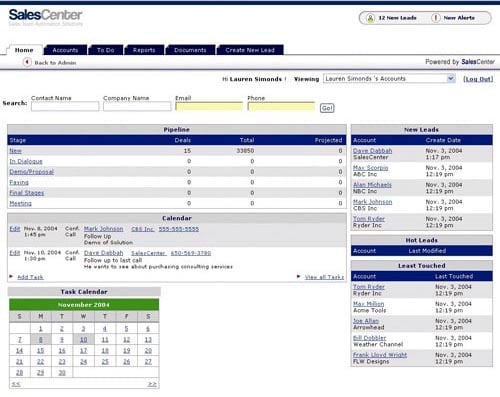Open Alan Michaels in New Leads
Screen dimensions: 500x397
tap(372, 185)
